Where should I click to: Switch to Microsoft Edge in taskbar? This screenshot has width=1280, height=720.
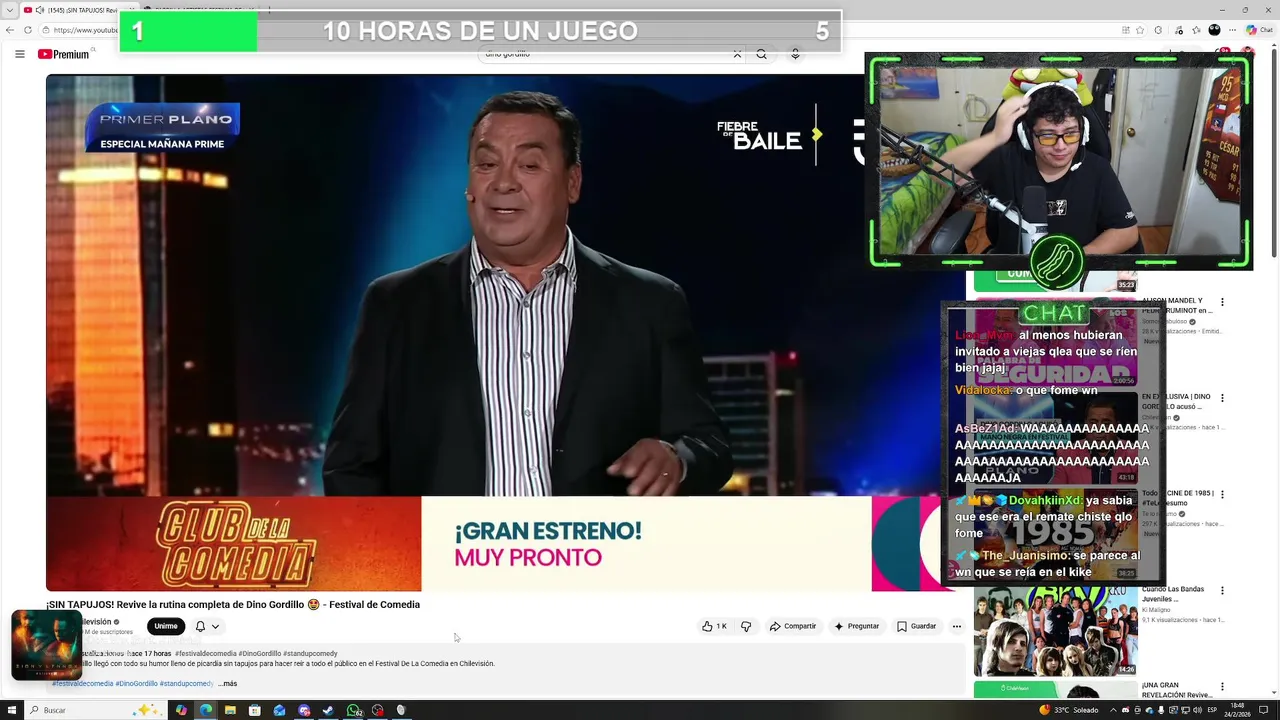click(x=206, y=710)
